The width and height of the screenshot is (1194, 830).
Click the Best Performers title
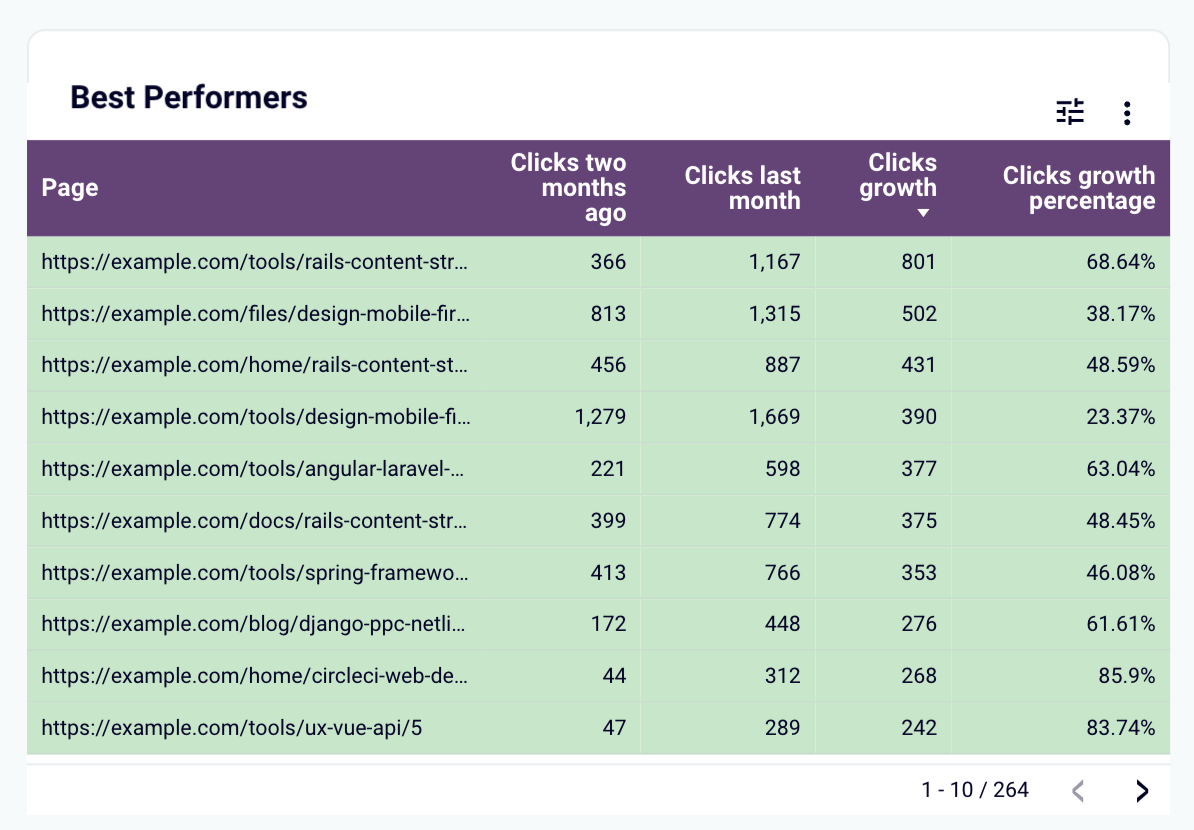pyautogui.click(x=187, y=97)
